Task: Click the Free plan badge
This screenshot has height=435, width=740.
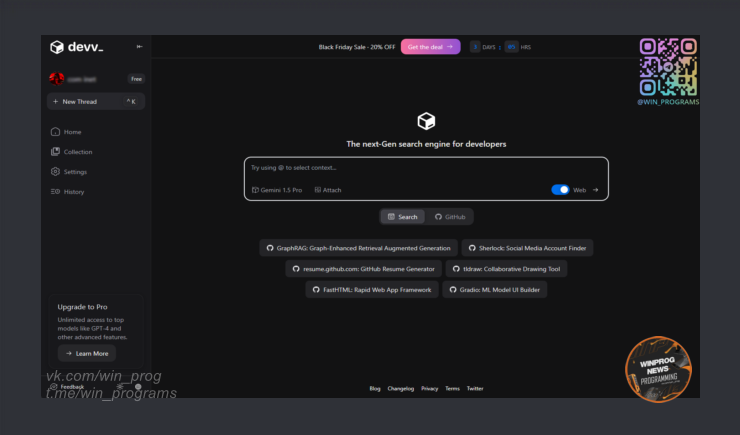Action: (x=136, y=79)
